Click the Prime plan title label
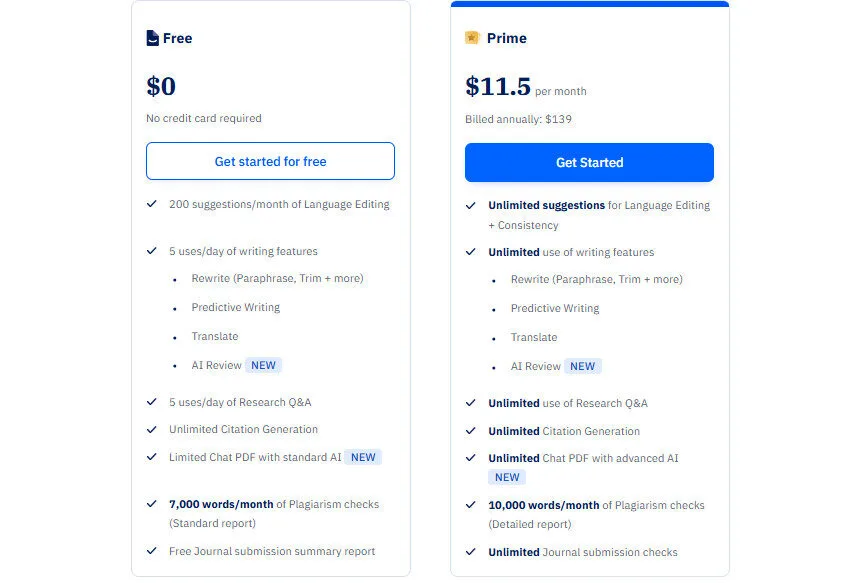The image size is (852, 583). pos(508,38)
